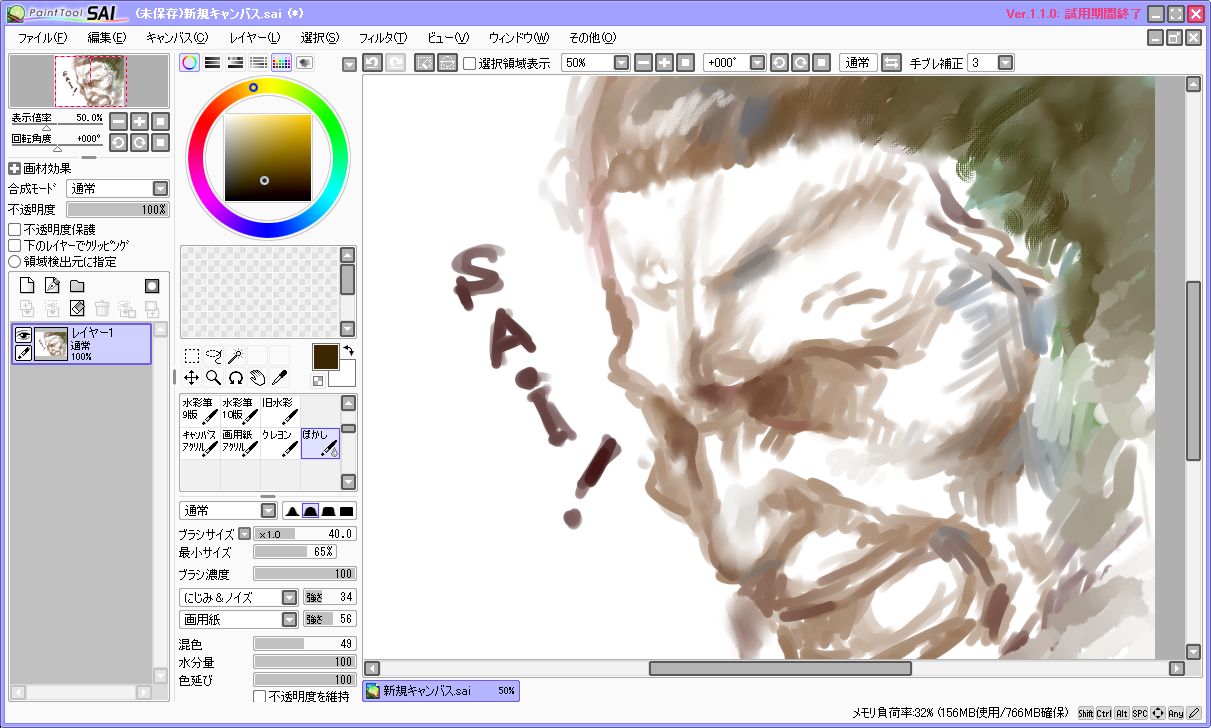This screenshot has height=728, width=1211.
Task: Hide レイヤー1 with the eye icon
Action: [23, 335]
